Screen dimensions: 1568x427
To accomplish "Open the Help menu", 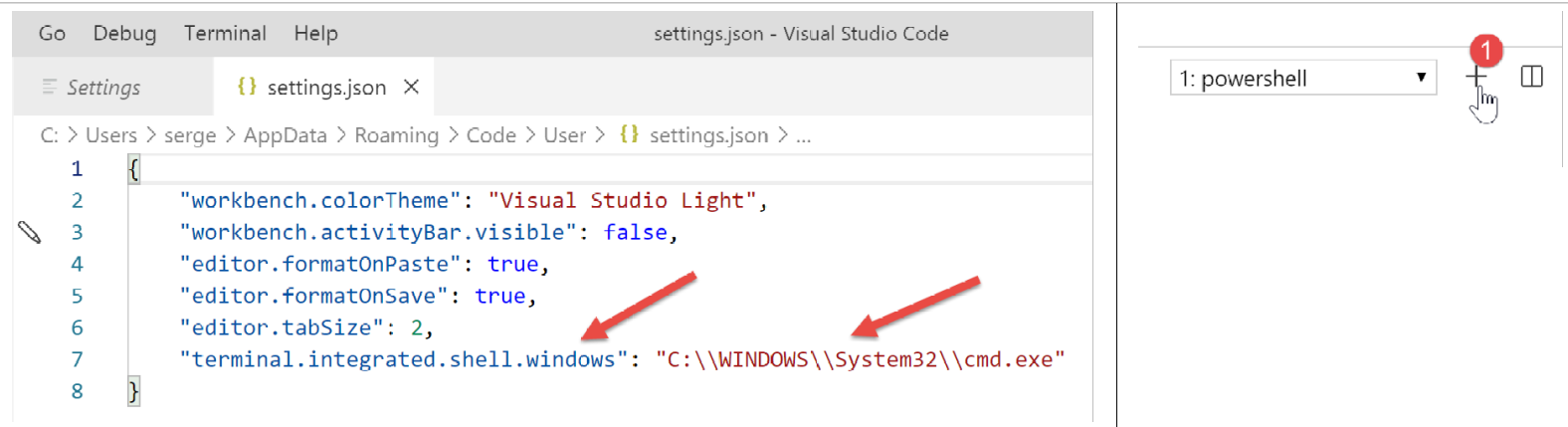I will (315, 33).
